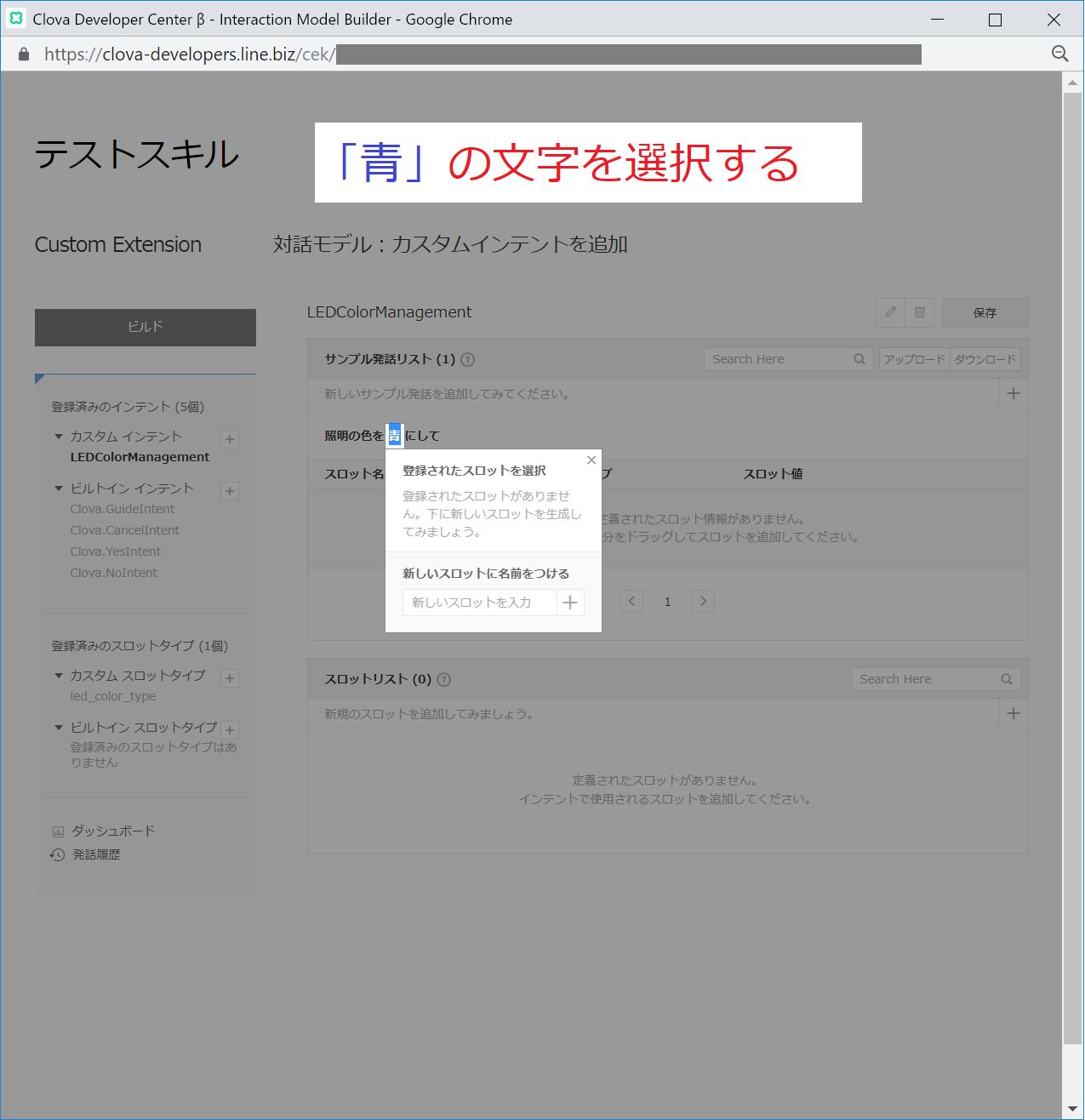Add a custom slot type with plus icon
The height and width of the screenshot is (1120, 1085).
pyautogui.click(x=230, y=678)
